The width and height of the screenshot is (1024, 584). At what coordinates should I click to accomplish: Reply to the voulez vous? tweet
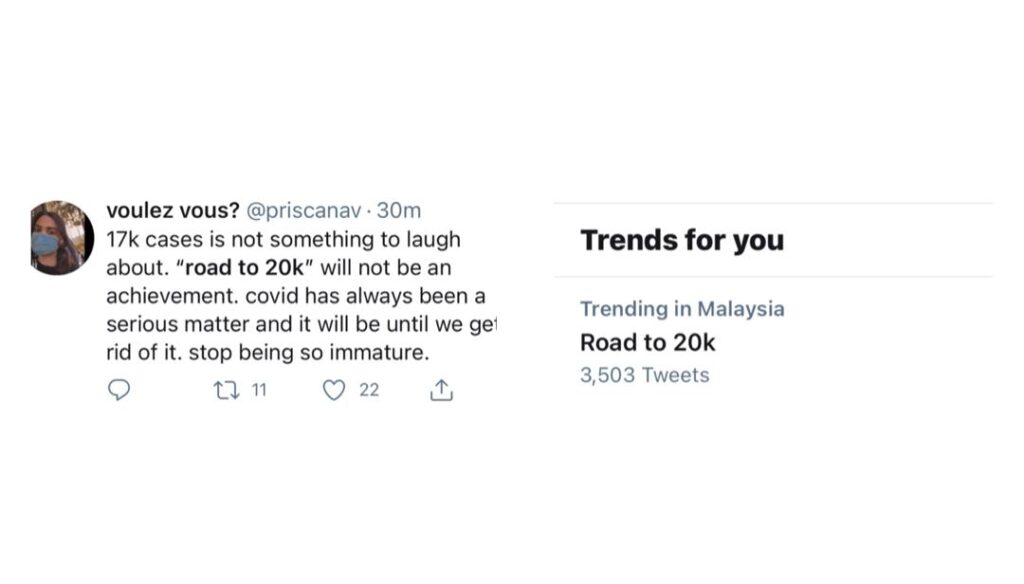coord(119,391)
